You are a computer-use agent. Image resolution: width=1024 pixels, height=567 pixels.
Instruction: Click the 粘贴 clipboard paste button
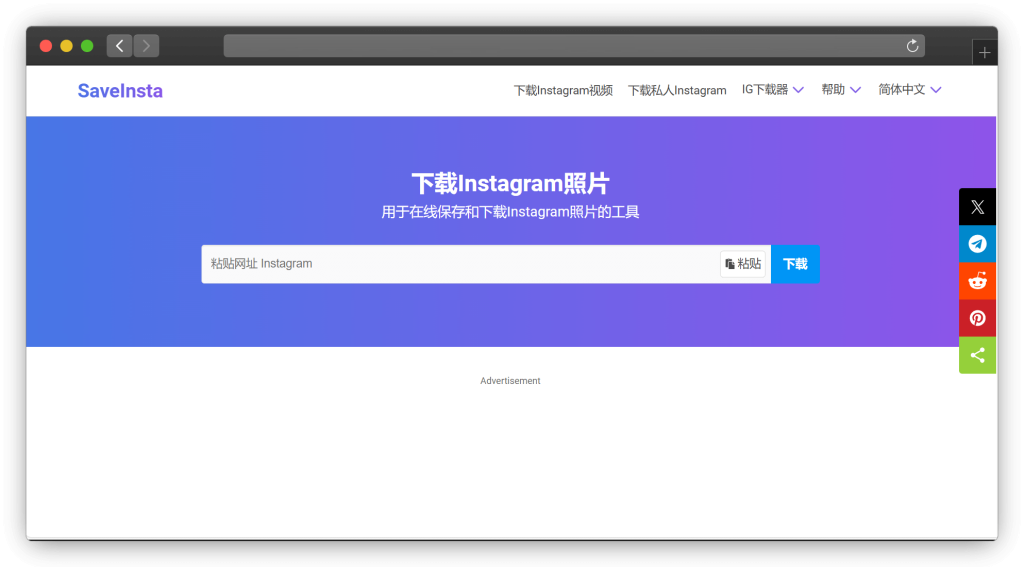[743, 264]
